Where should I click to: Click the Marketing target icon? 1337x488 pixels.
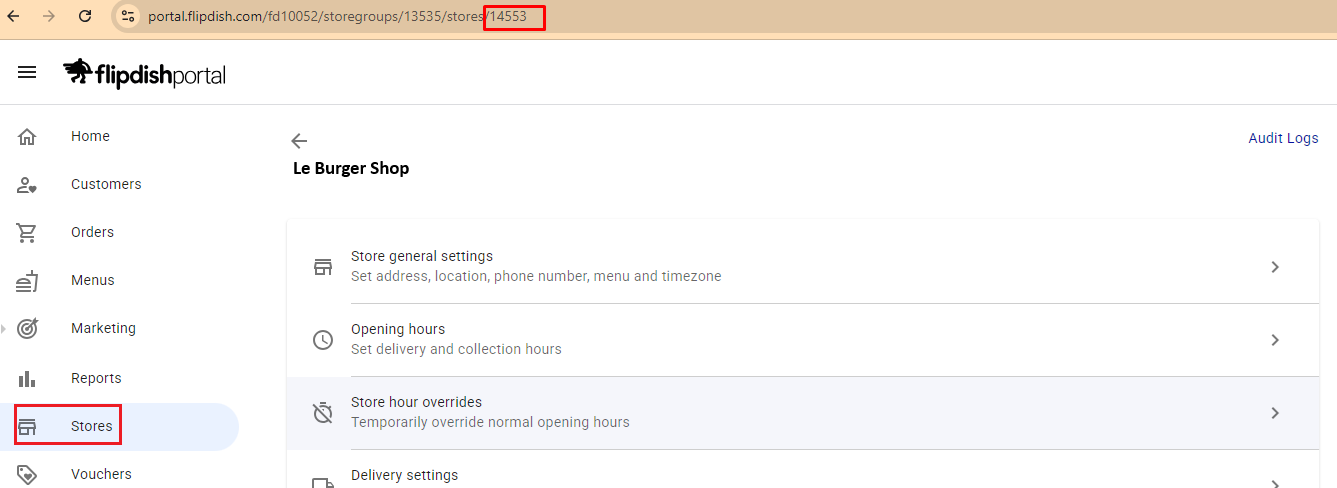(27, 328)
